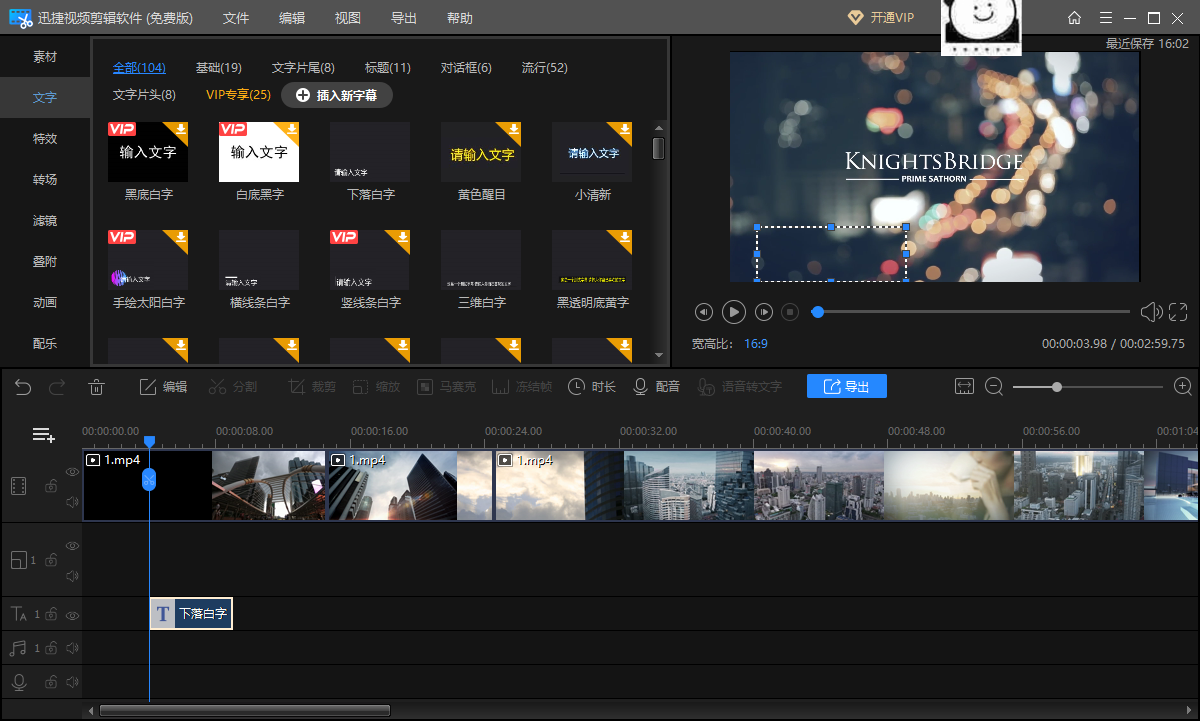
Task: Switch to 转场 transitions sidebar tab
Action: [x=45, y=180]
